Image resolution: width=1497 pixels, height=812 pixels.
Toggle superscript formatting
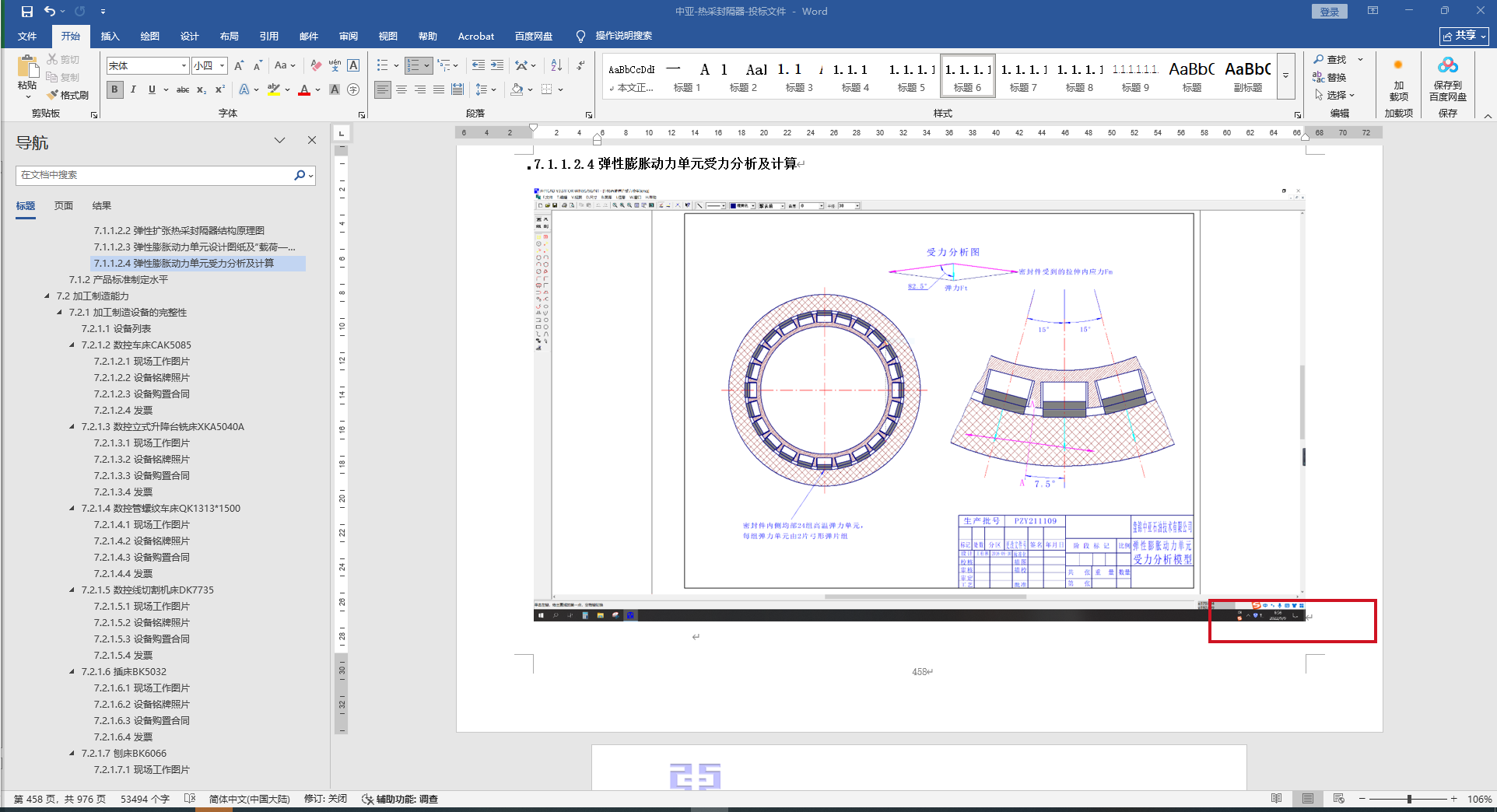tap(220, 89)
